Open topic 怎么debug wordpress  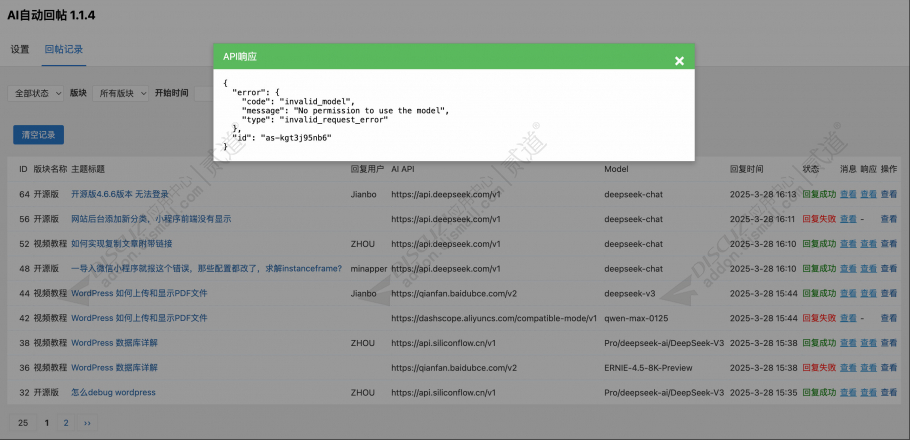[113, 392]
